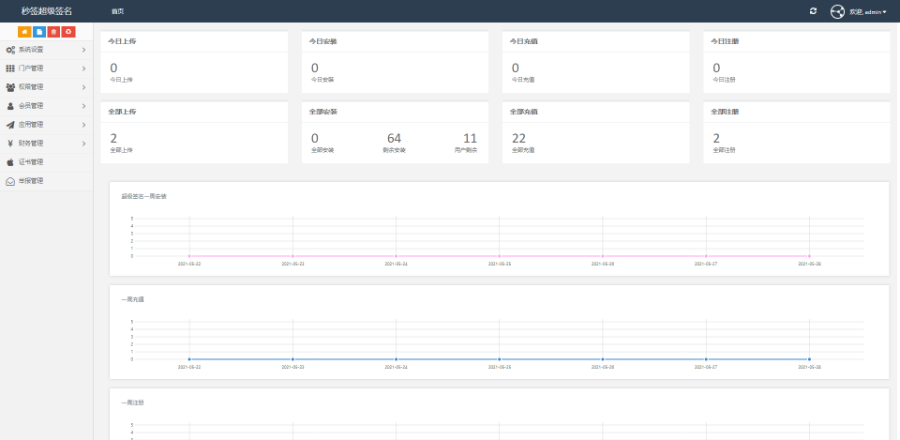Click the red trash shortcut icon
The image size is (900, 440).
point(53,33)
